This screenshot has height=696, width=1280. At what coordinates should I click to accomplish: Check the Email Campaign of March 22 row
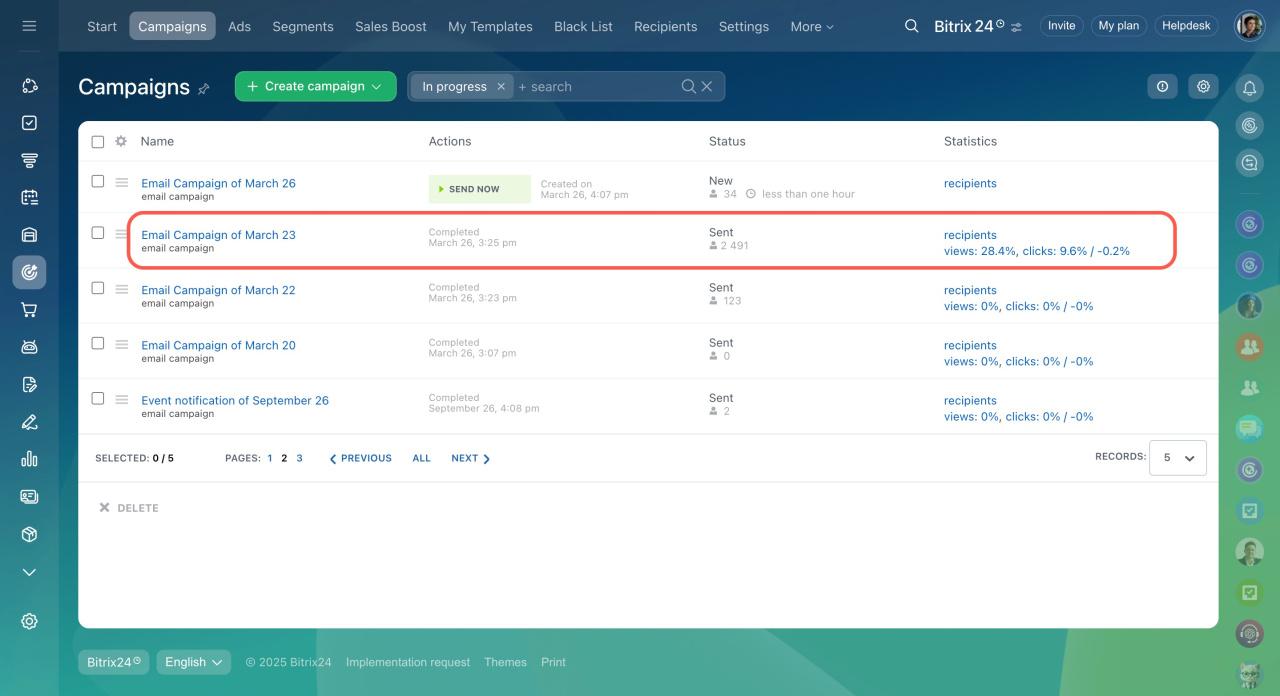coord(98,288)
